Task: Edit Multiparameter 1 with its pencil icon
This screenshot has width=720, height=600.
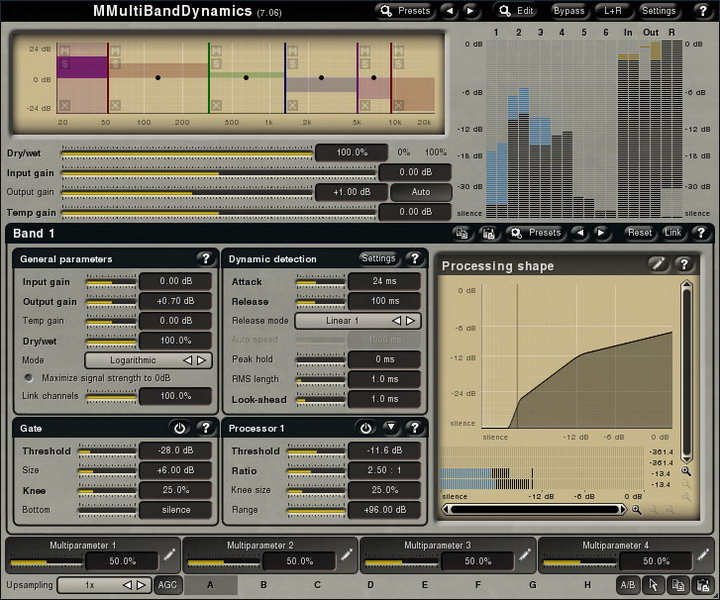Action: click(169, 554)
